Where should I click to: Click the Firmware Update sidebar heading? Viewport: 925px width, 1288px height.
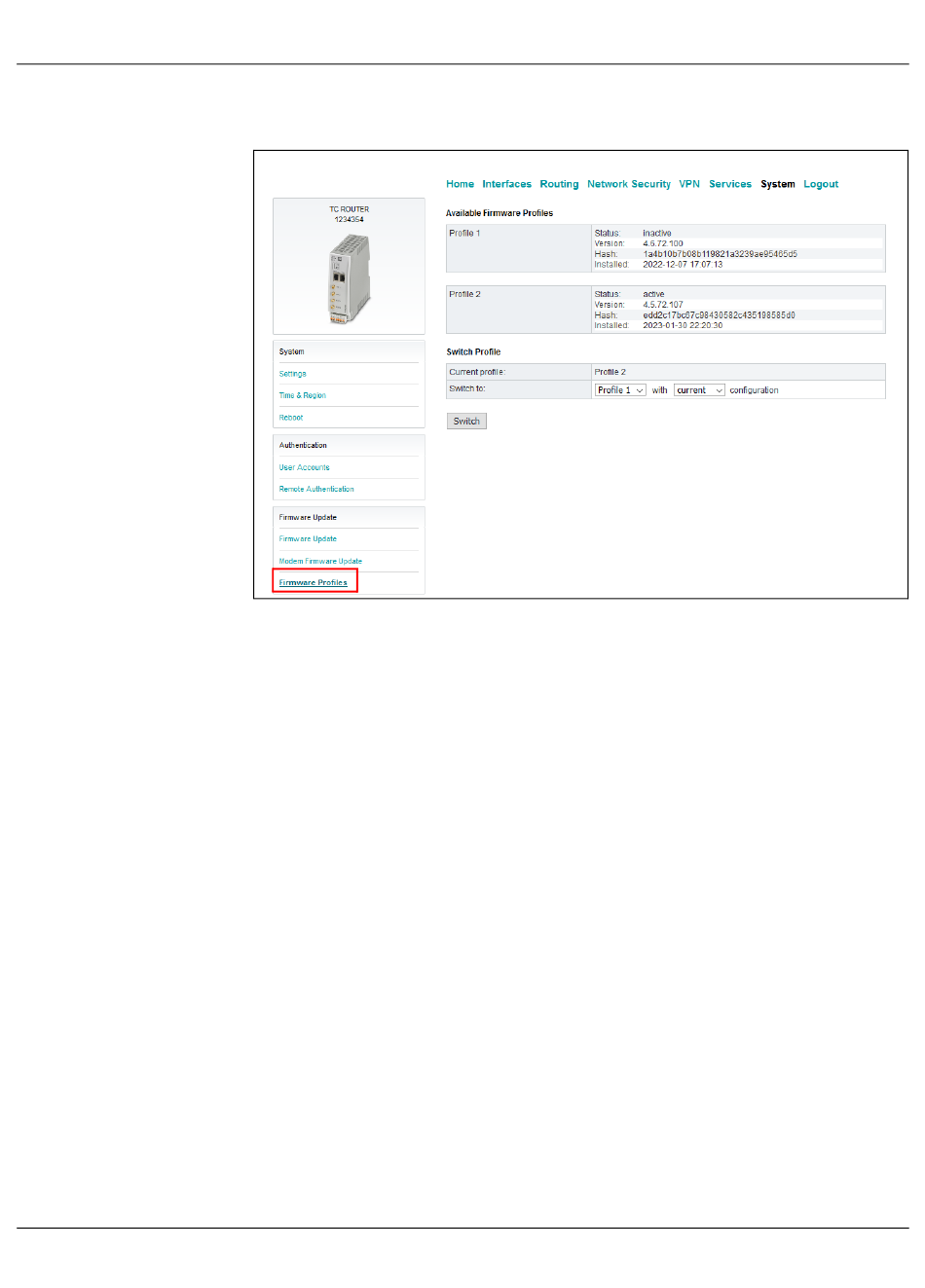(308, 517)
